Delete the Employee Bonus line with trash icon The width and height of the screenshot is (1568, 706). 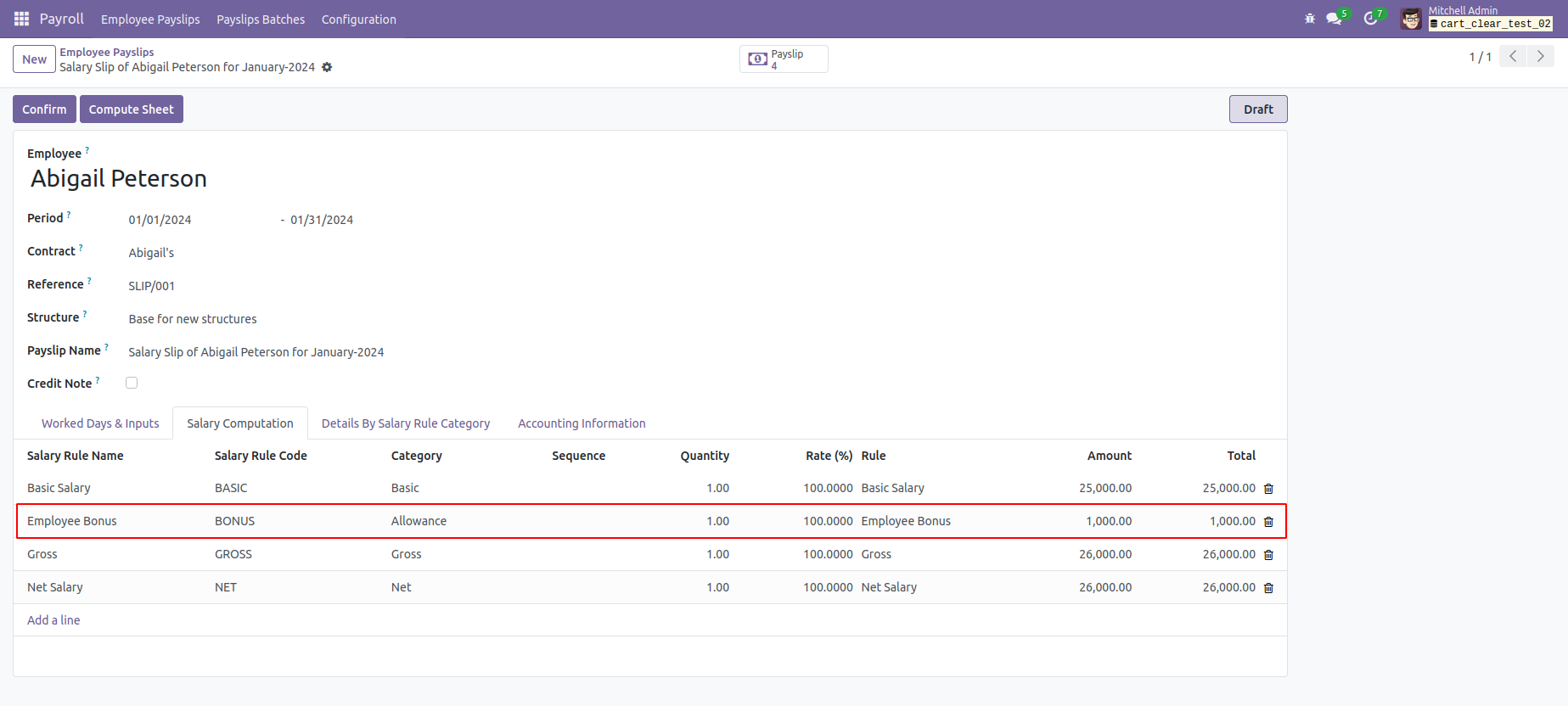click(x=1268, y=522)
